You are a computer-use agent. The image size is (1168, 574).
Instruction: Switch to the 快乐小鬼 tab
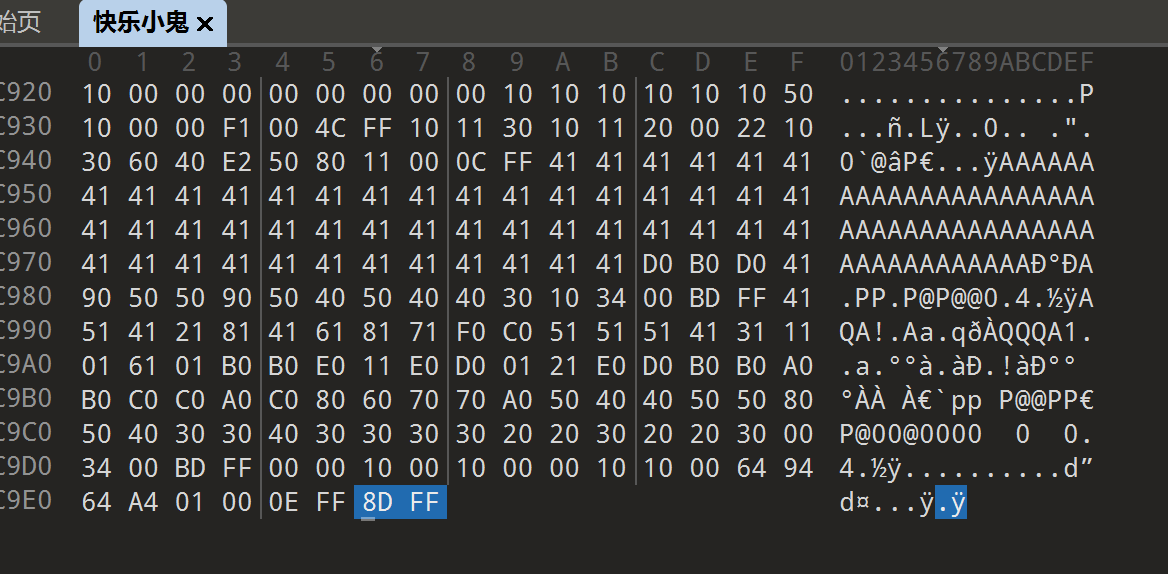coord(140,23)
